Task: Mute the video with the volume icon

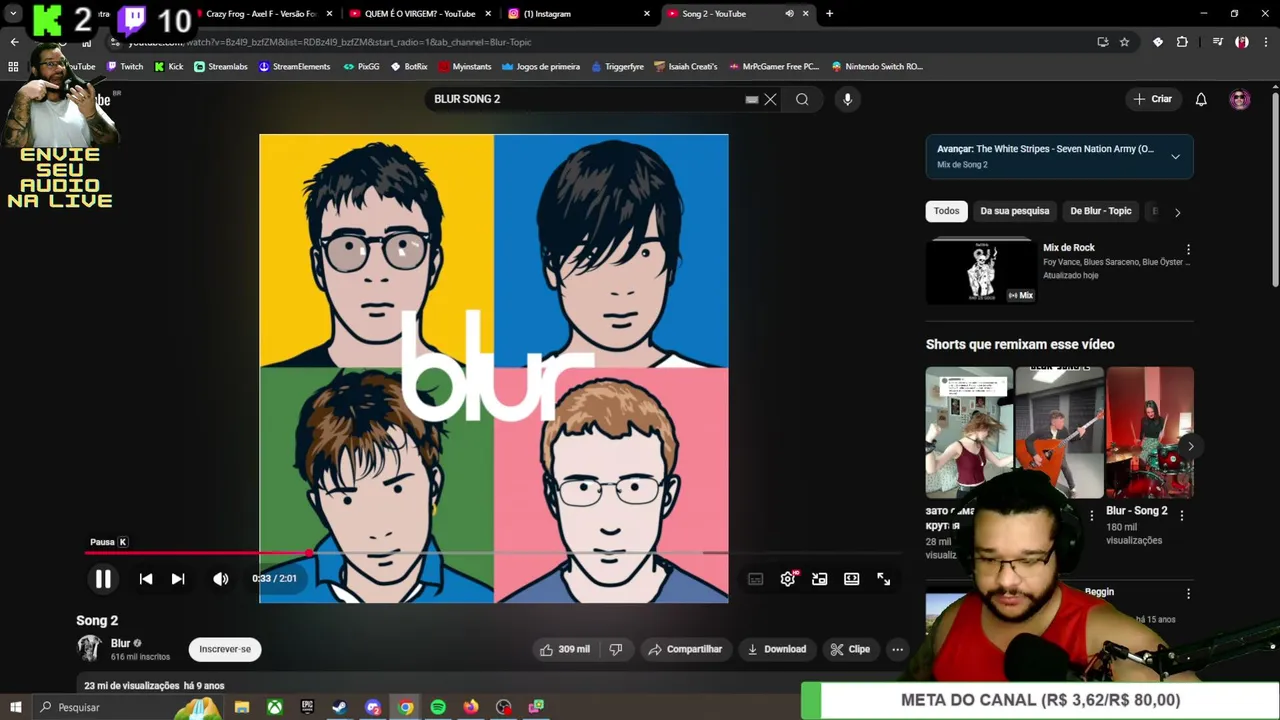Action: (x=221, y=579)
